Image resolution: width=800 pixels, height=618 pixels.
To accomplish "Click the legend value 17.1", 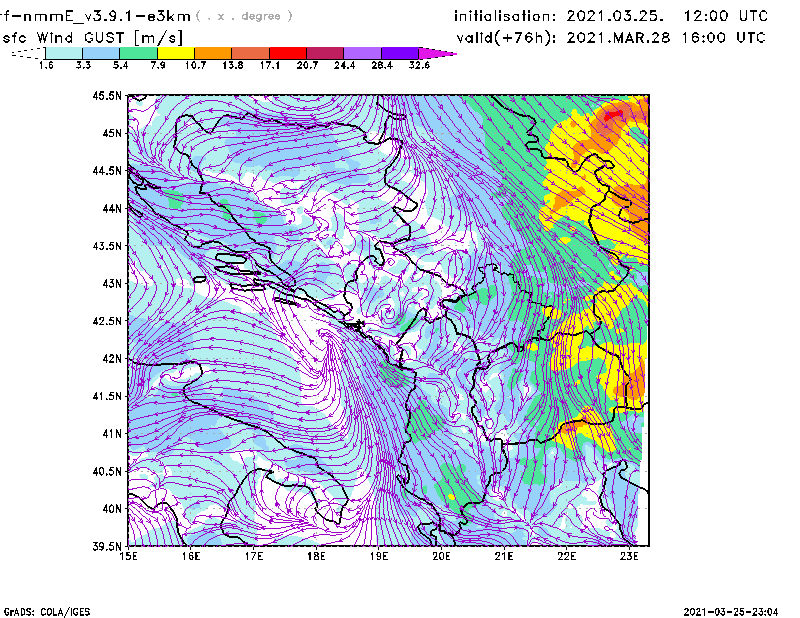I will point(270,65).
